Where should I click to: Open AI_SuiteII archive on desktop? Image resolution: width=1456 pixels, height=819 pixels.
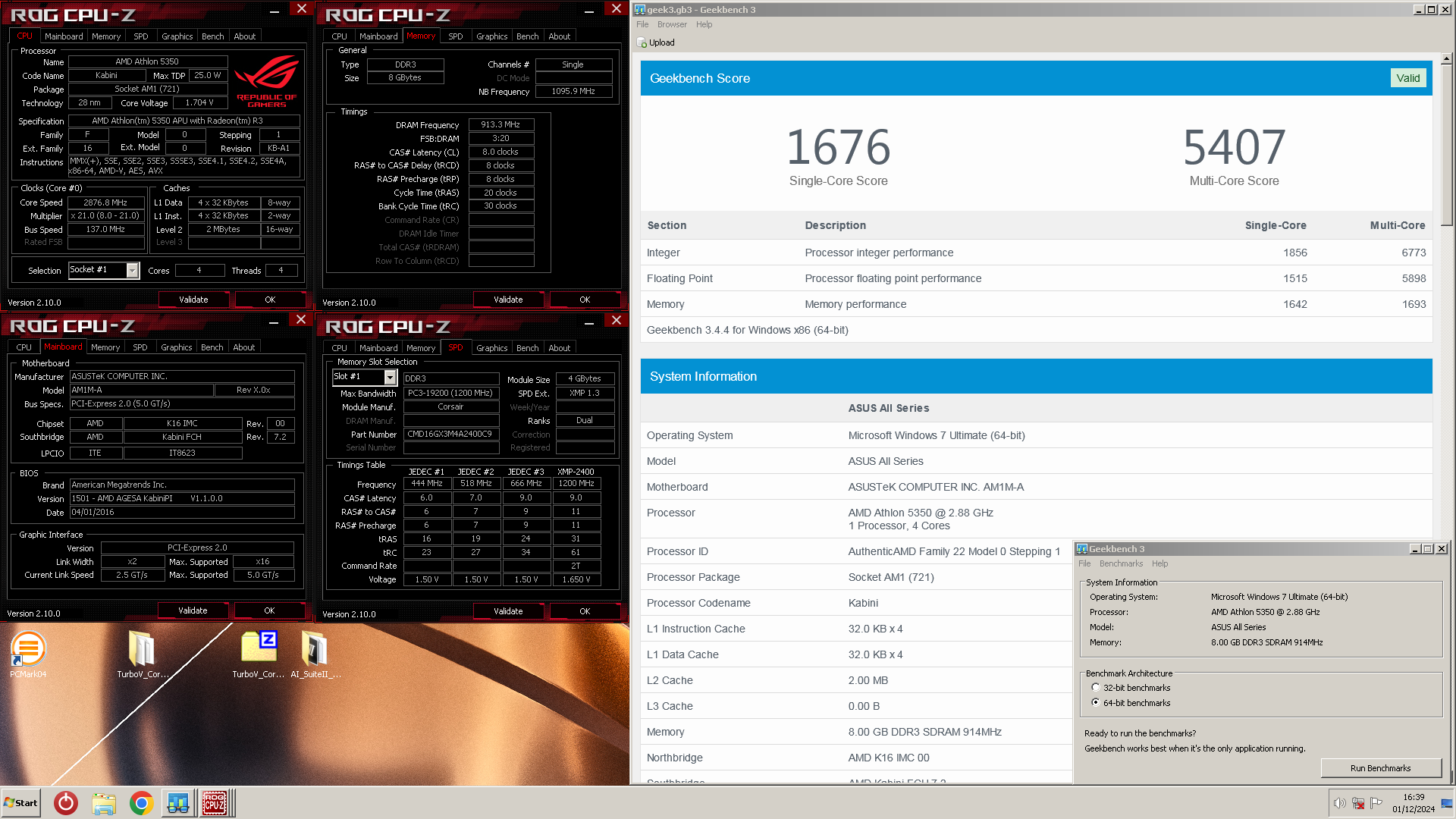coord(315,655)
